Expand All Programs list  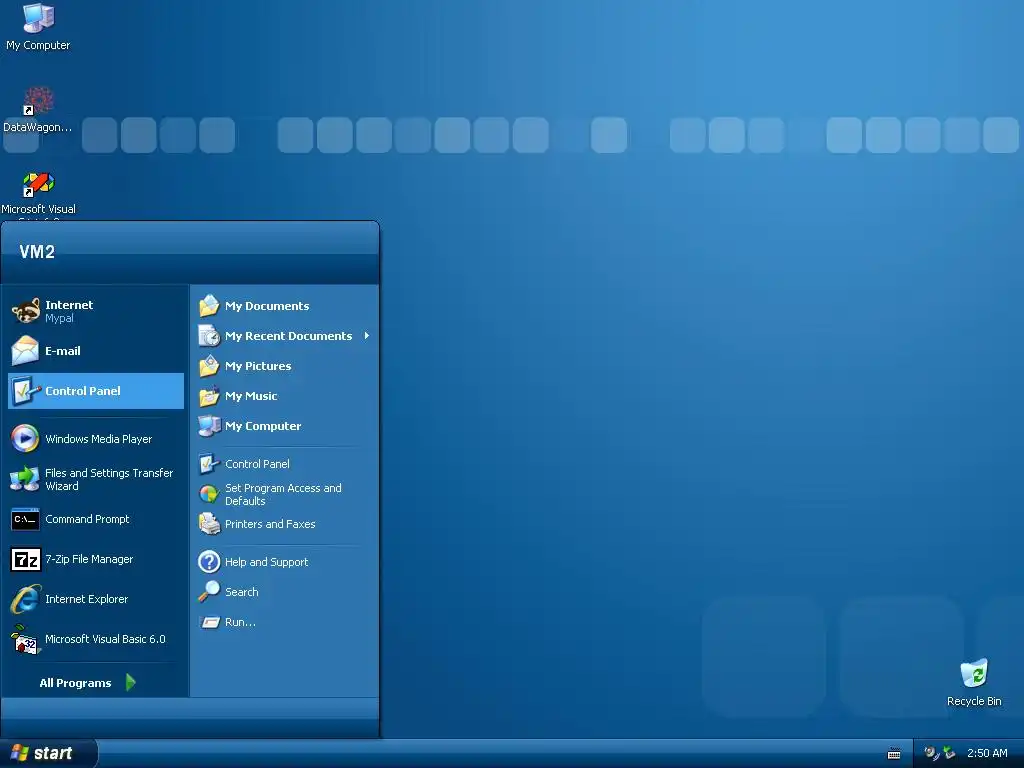(87, 682)
